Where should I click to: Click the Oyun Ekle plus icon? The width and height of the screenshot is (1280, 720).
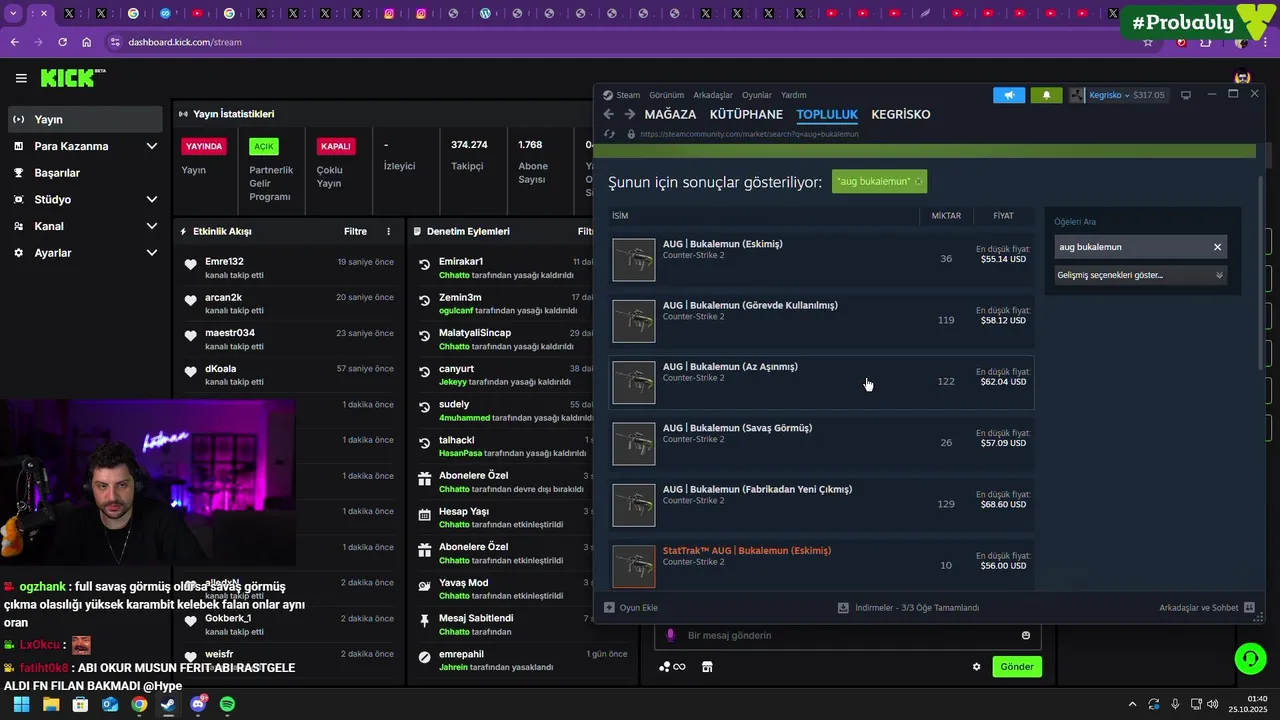(609, 607)
